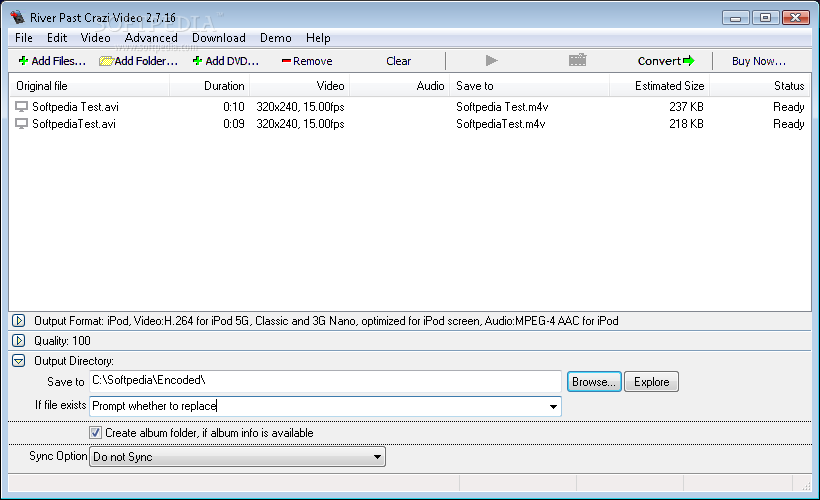The image size is (820, 500).
Task: Click the Status column header
Action: 759,86
